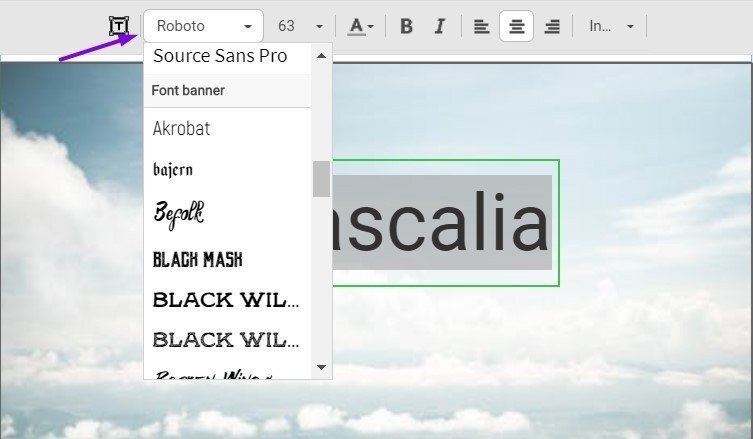Screen dimensions: 753x439
Task: Align text to the left
Action: point(481,26)
